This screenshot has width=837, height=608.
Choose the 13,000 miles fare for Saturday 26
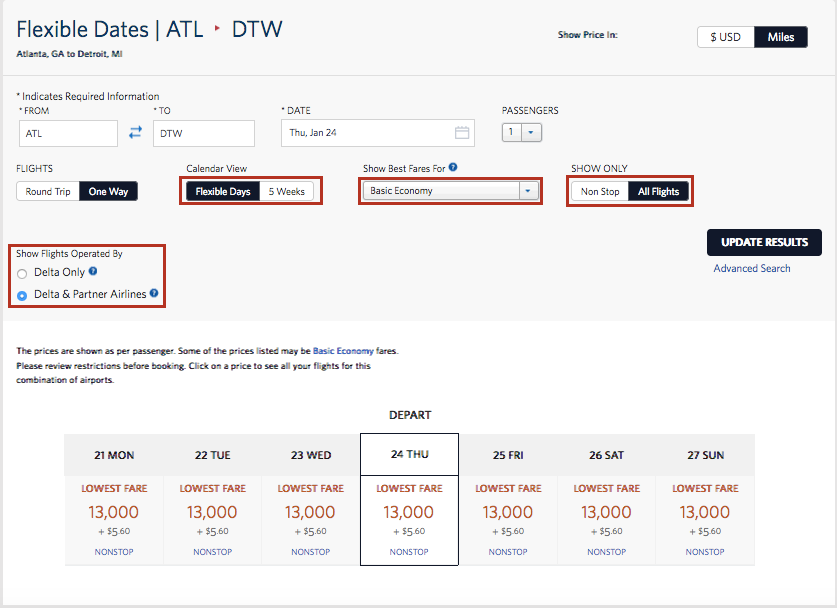pos(606,512)
